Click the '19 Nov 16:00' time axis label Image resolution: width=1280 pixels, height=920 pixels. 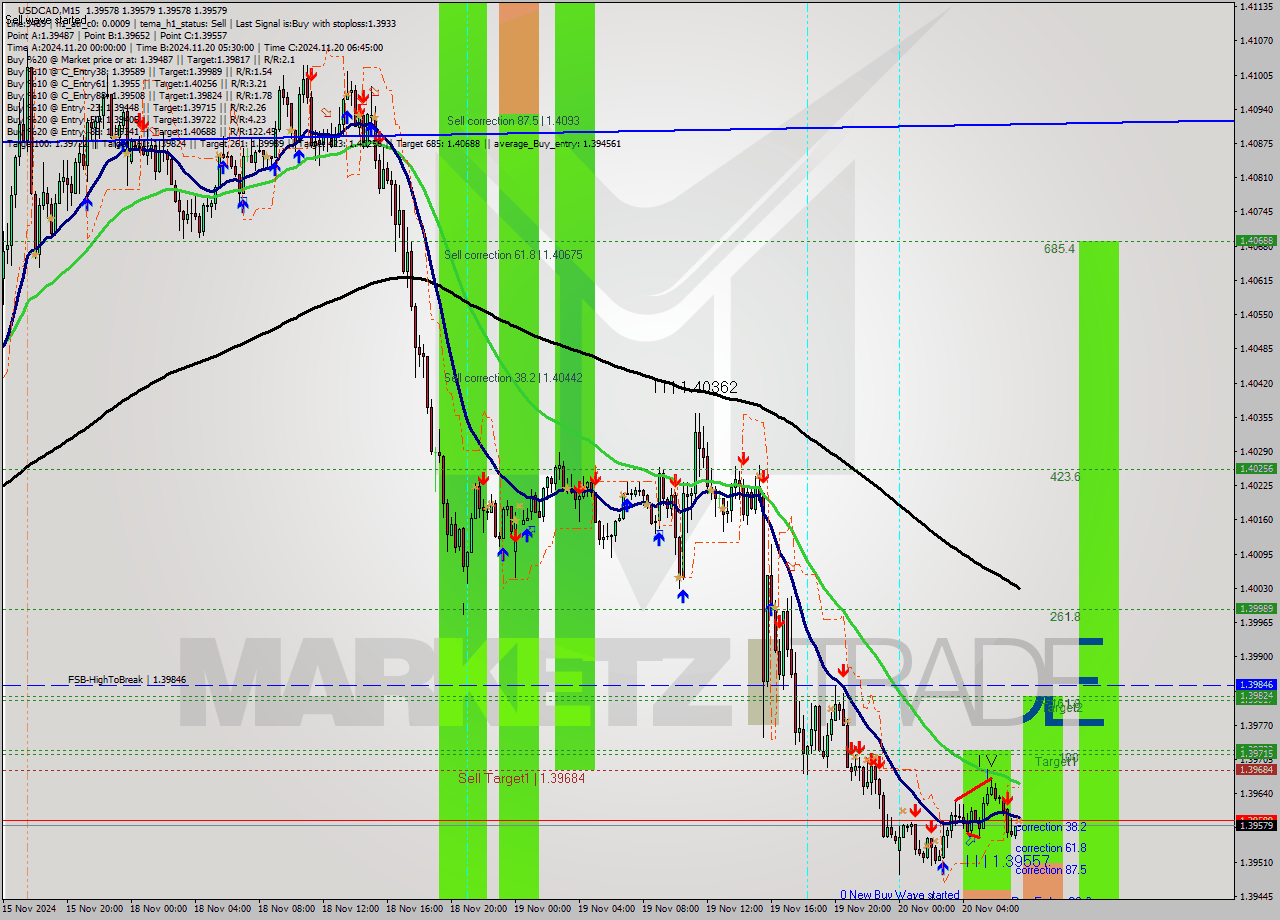click(x=799, y=909)
